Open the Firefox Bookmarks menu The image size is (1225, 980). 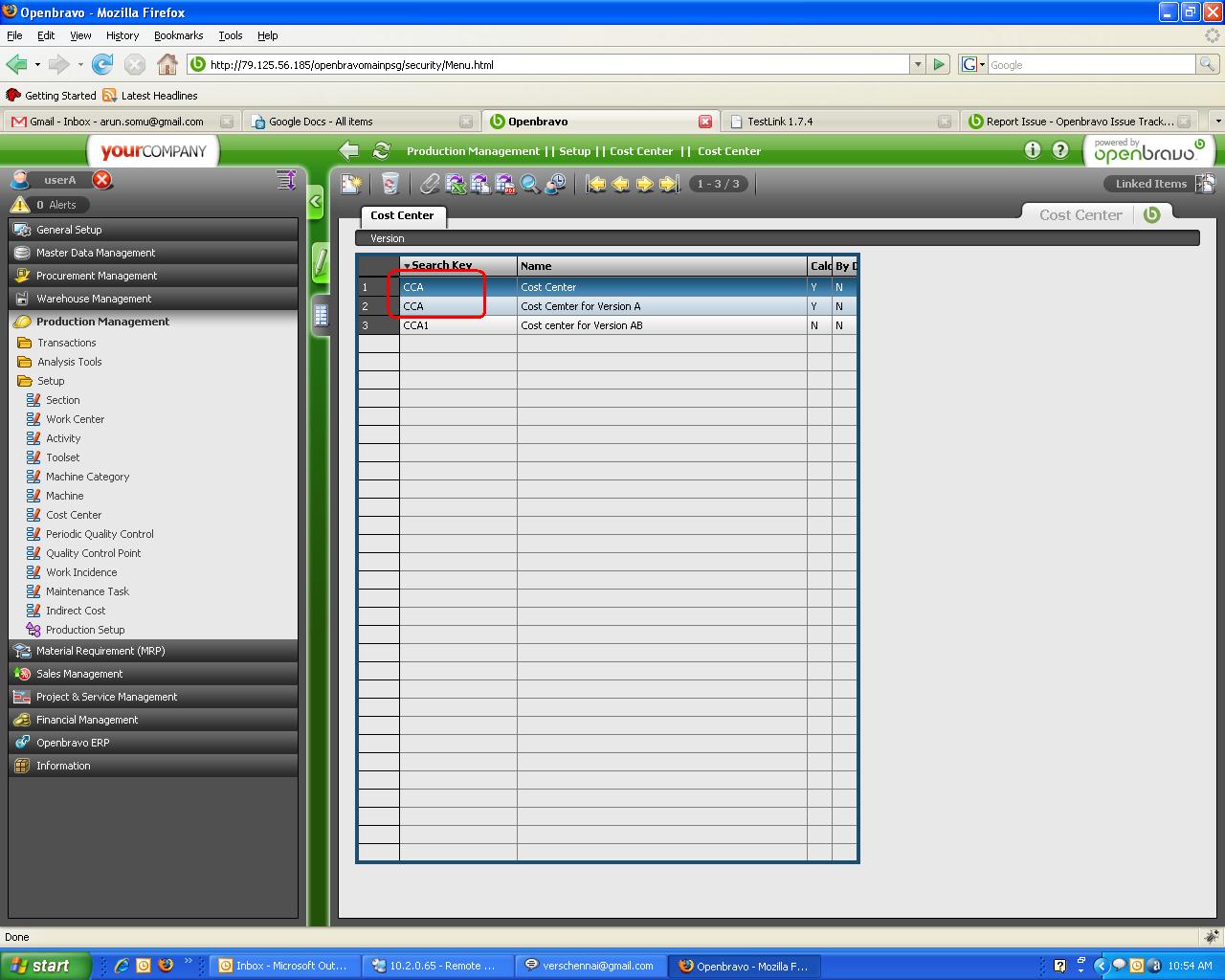(x=178, y=35)
